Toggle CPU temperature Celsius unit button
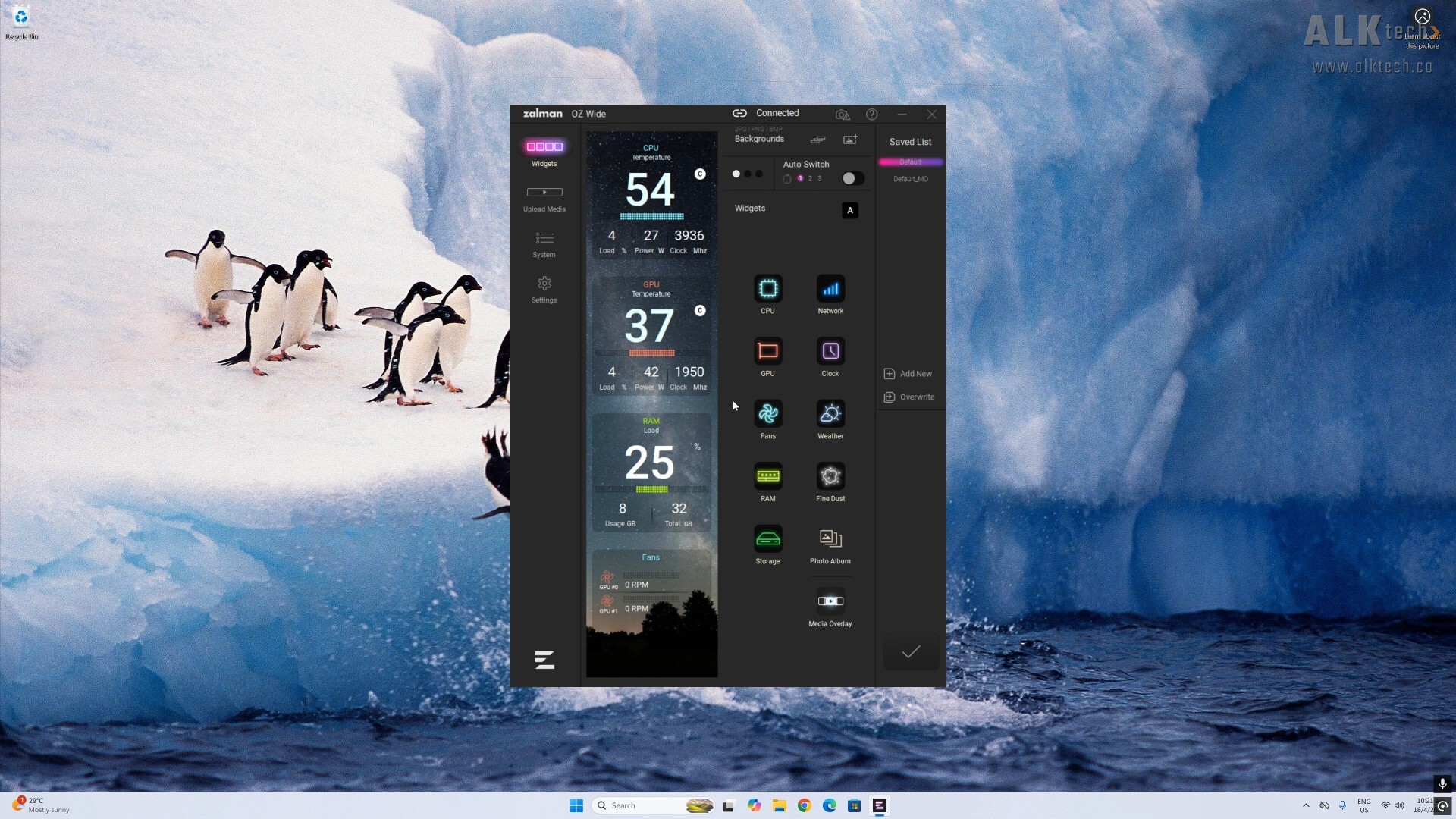Screen dimensions: 1456x819 [700, 174]
